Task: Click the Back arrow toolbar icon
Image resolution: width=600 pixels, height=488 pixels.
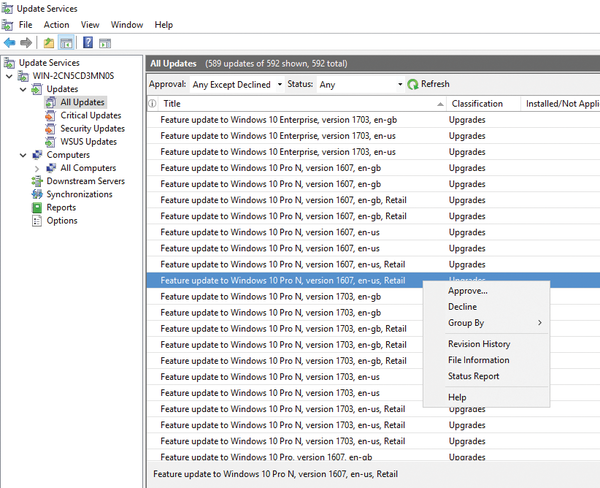Action: click(x=9, y=43)
